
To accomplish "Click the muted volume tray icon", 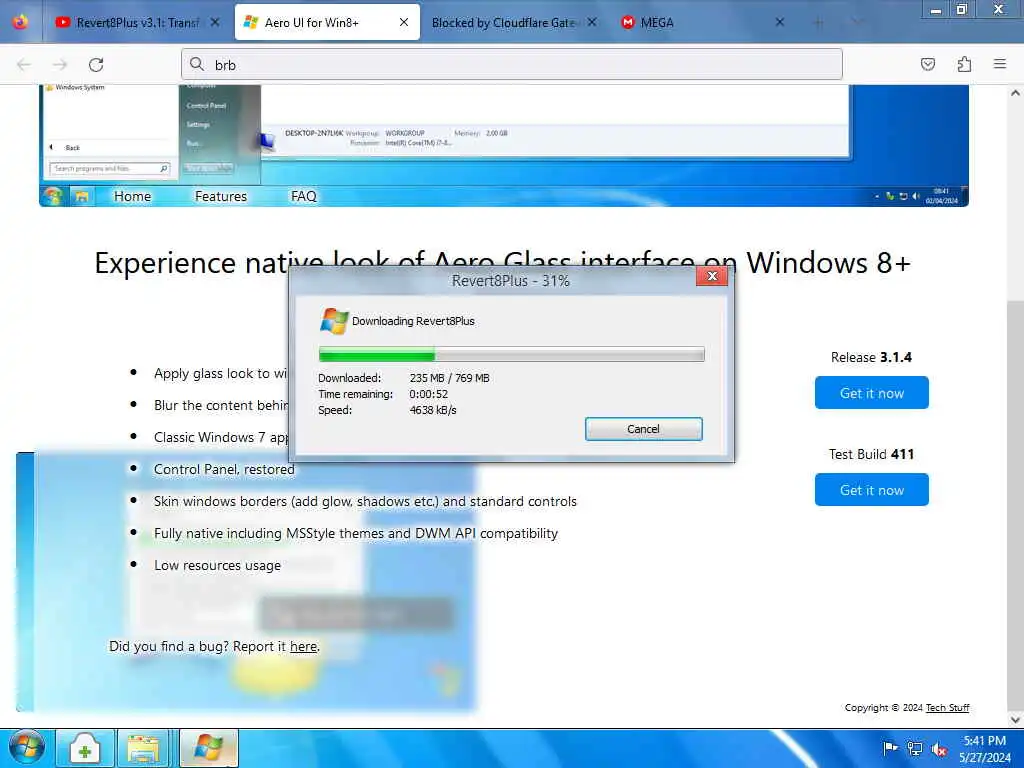I will (x=940, y=749).
